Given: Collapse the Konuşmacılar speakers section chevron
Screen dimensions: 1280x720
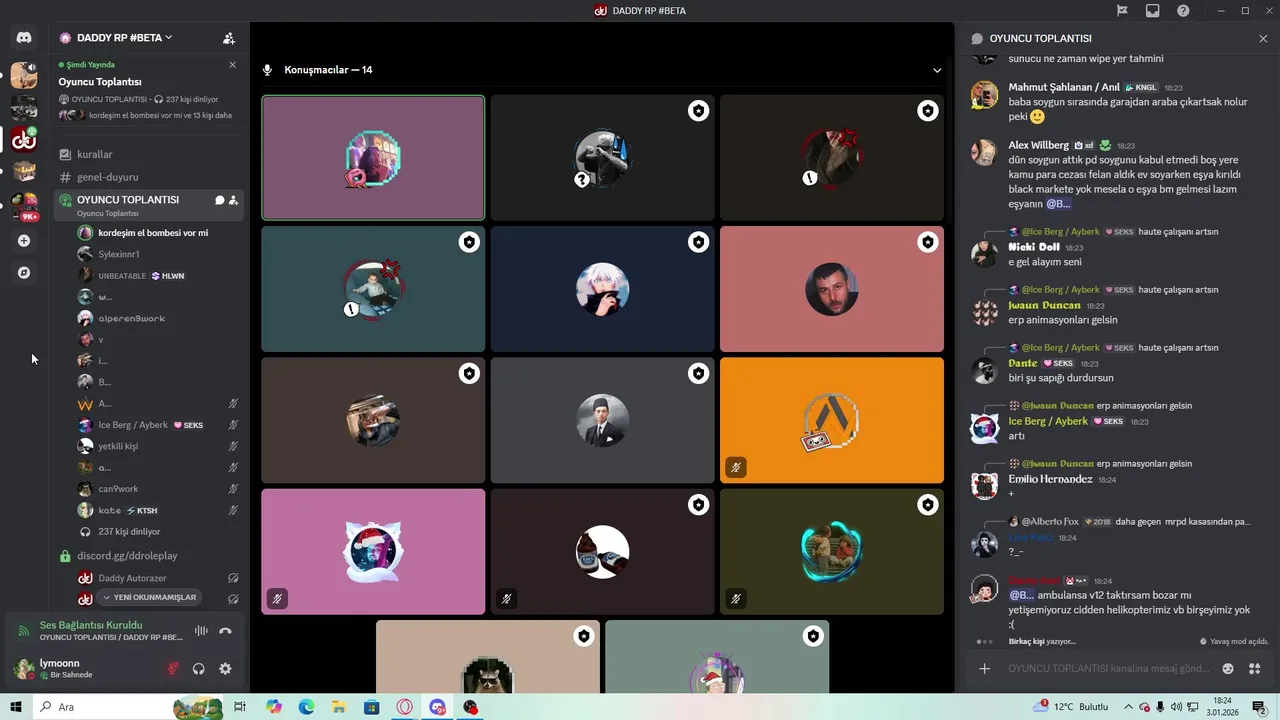Looking at the screenshot, I should (937, 70).
